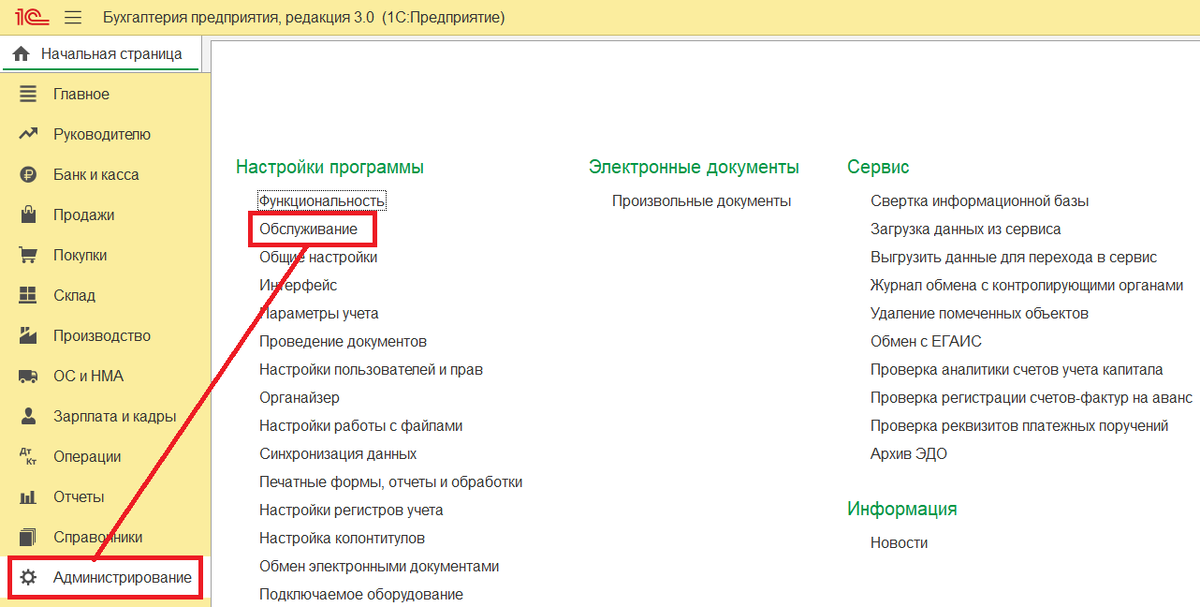Open the hamburger main menu

[x=73, y=18]
